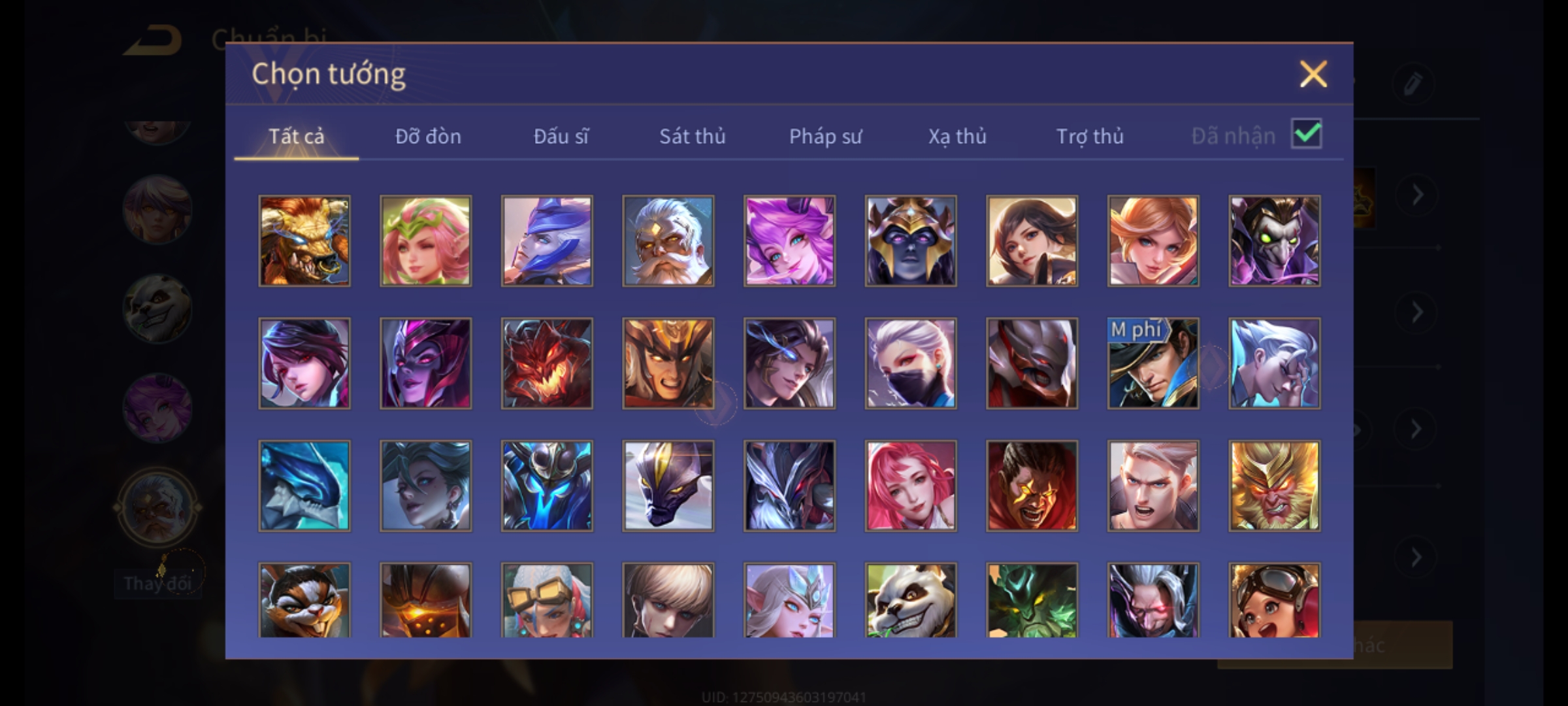The width and height of the screenshot is (1568, 706).
Task: Show the Pháp sư hero category
Action: 825,136
